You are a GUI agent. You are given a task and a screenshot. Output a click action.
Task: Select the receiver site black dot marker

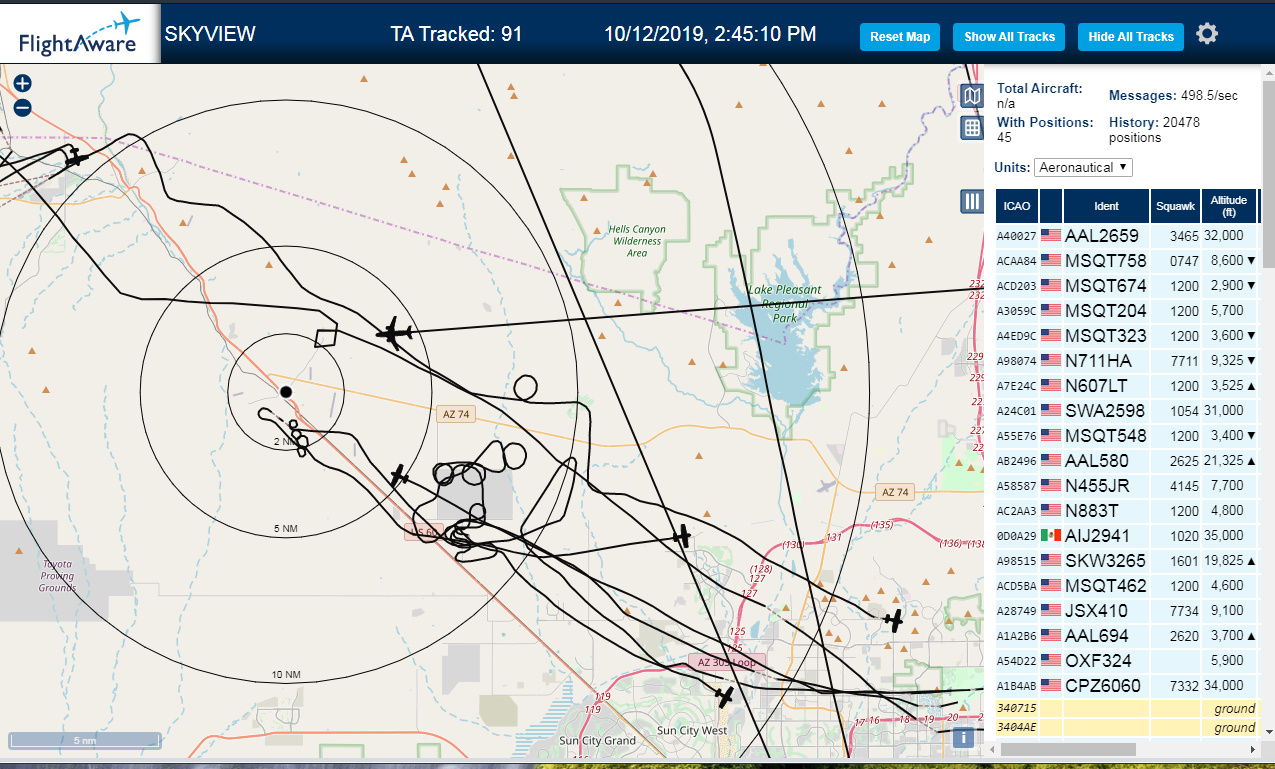click(x=285, y=392)
